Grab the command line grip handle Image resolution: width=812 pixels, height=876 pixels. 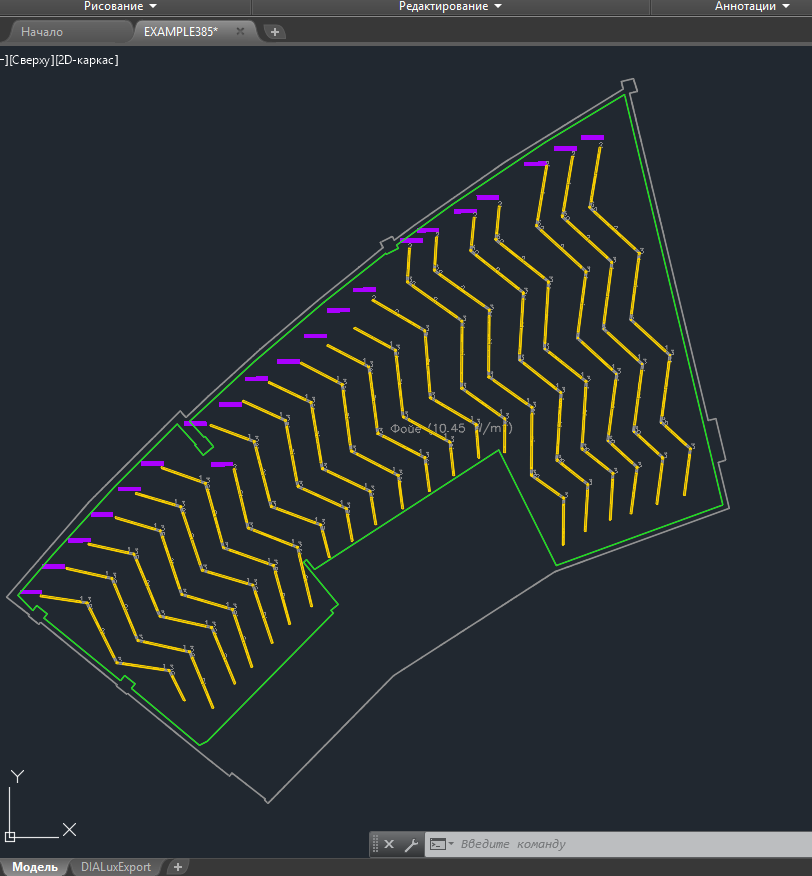376,844
